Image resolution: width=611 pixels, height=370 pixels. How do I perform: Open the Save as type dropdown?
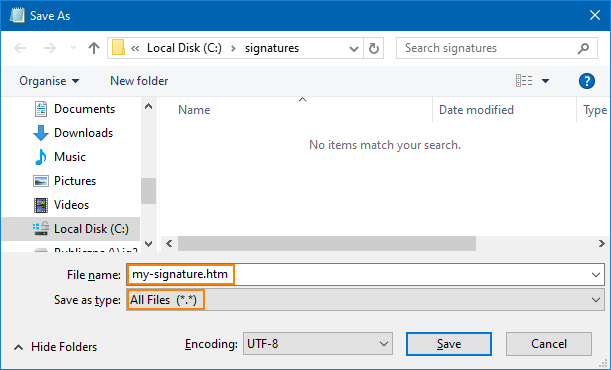pos(365,300)
